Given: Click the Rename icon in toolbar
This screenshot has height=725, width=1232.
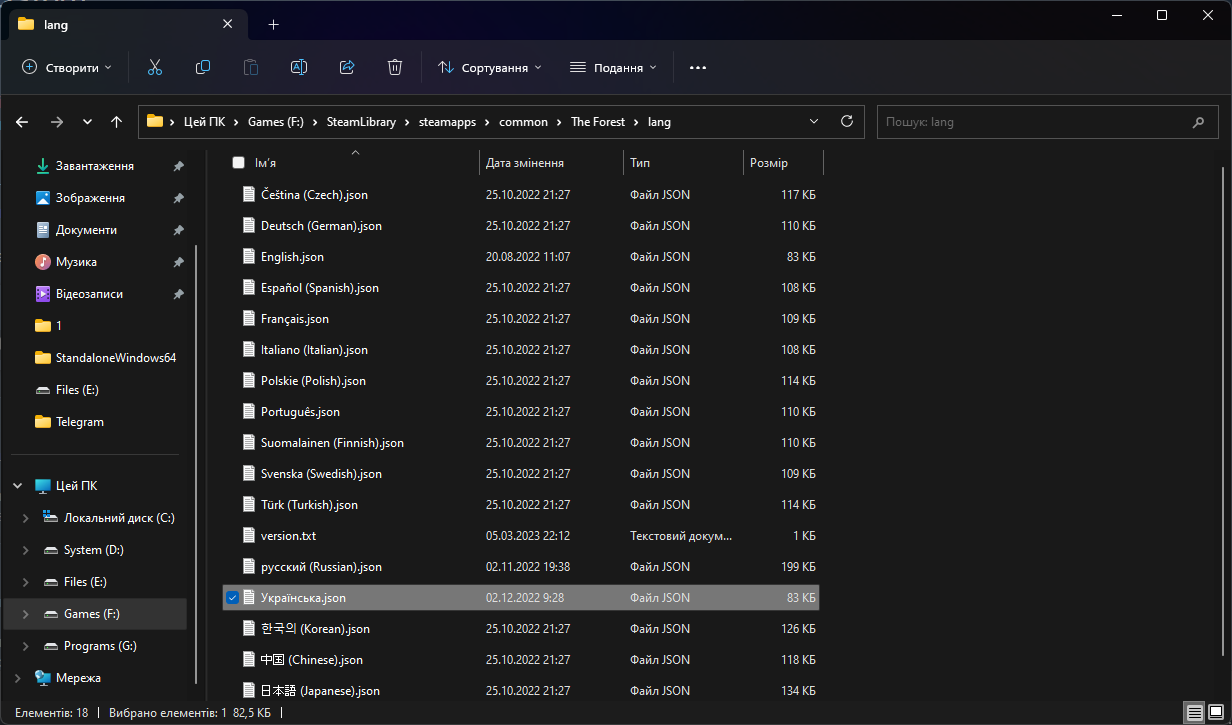Looking at the screenshot, I should click(x=298, y=67).
